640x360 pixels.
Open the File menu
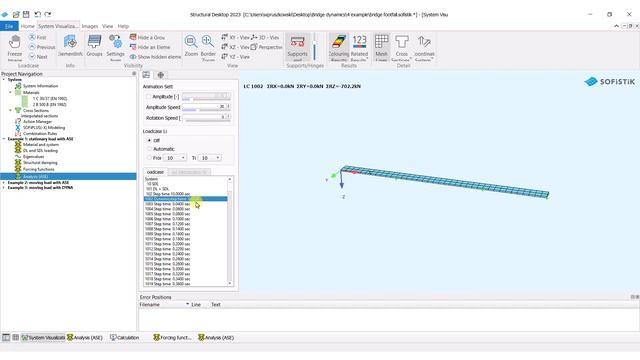[9, 26]
